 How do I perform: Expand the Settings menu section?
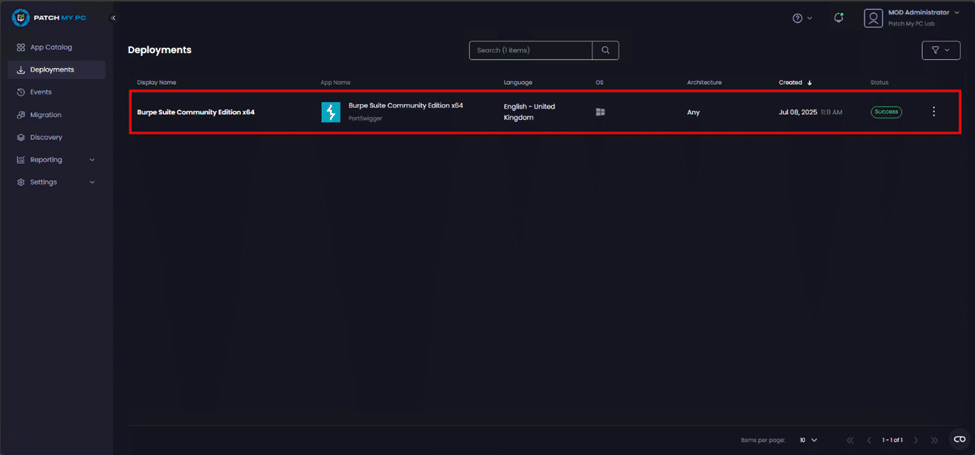tap(56, 182)
